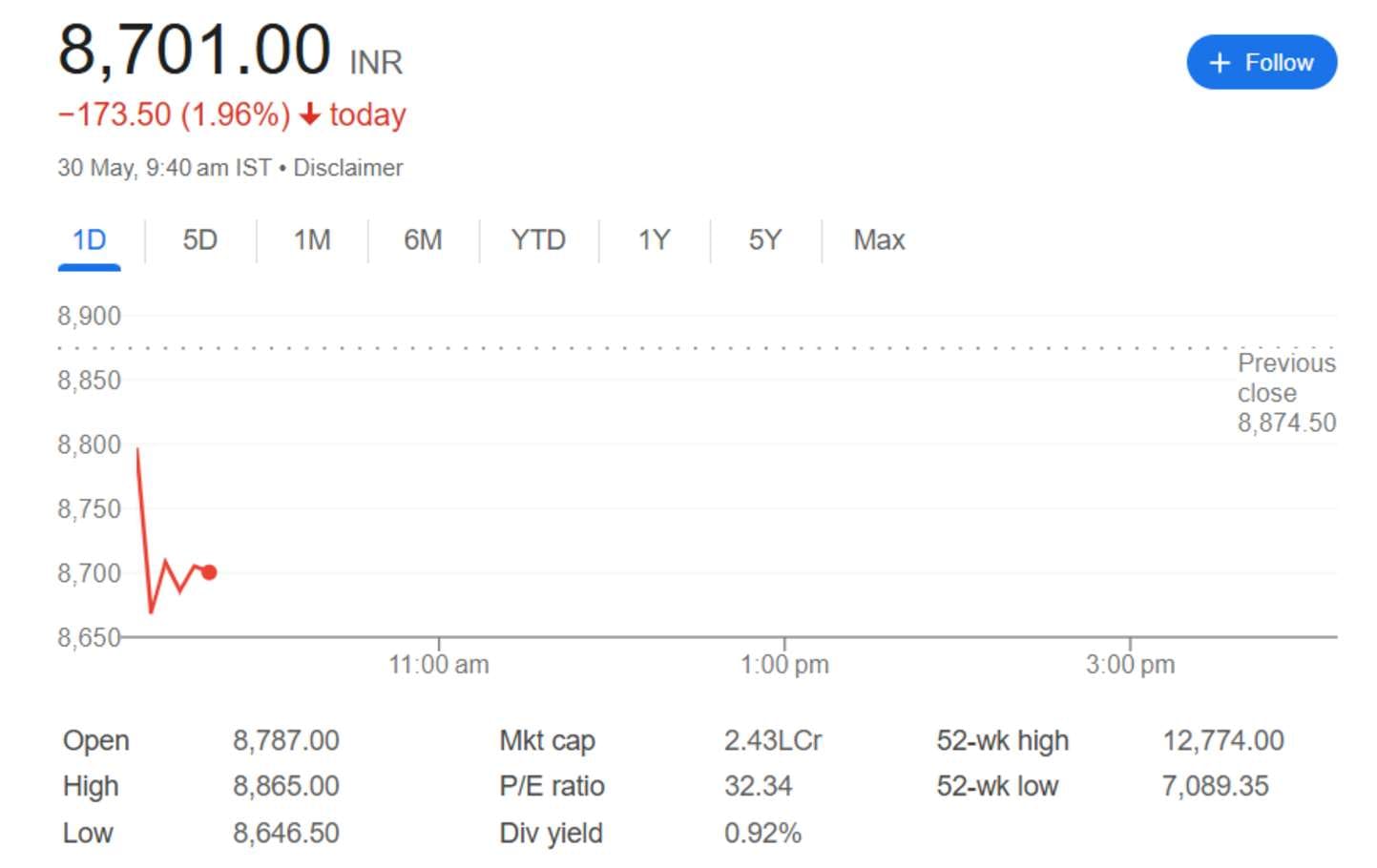
Task: Select the YTD time range
Action: click(538, 240)
